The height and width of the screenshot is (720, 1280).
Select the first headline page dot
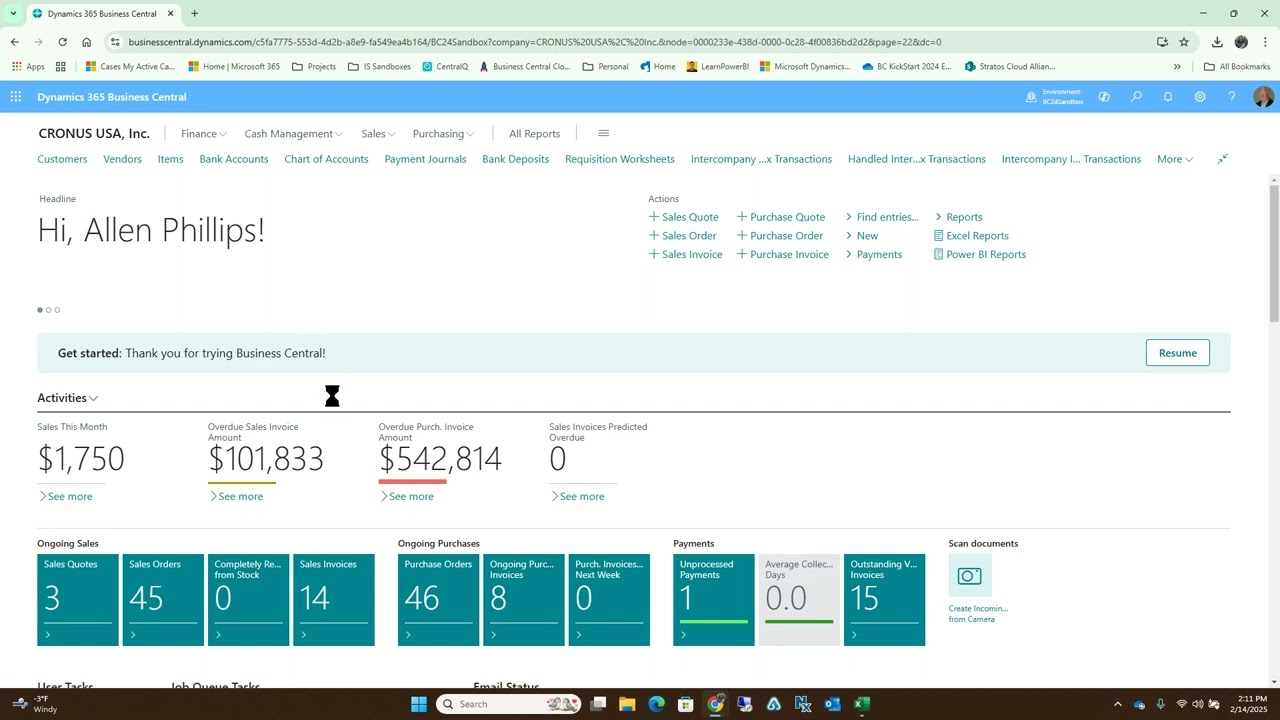tap(40, 310)
